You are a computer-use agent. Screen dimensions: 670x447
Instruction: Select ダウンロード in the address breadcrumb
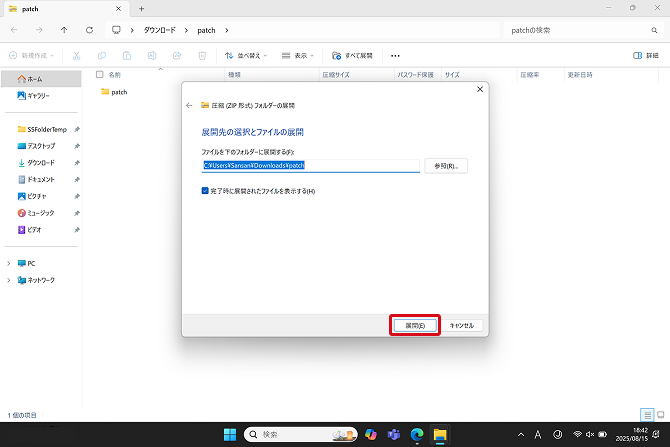159,30
